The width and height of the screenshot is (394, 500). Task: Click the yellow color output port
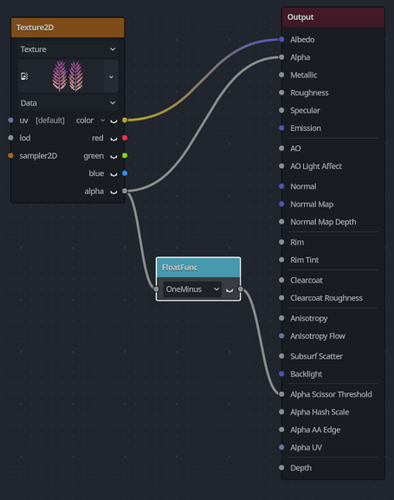tap(125, 120)
